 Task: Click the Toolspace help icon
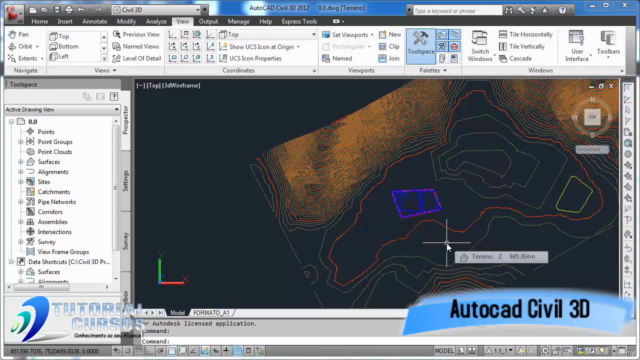114,96
